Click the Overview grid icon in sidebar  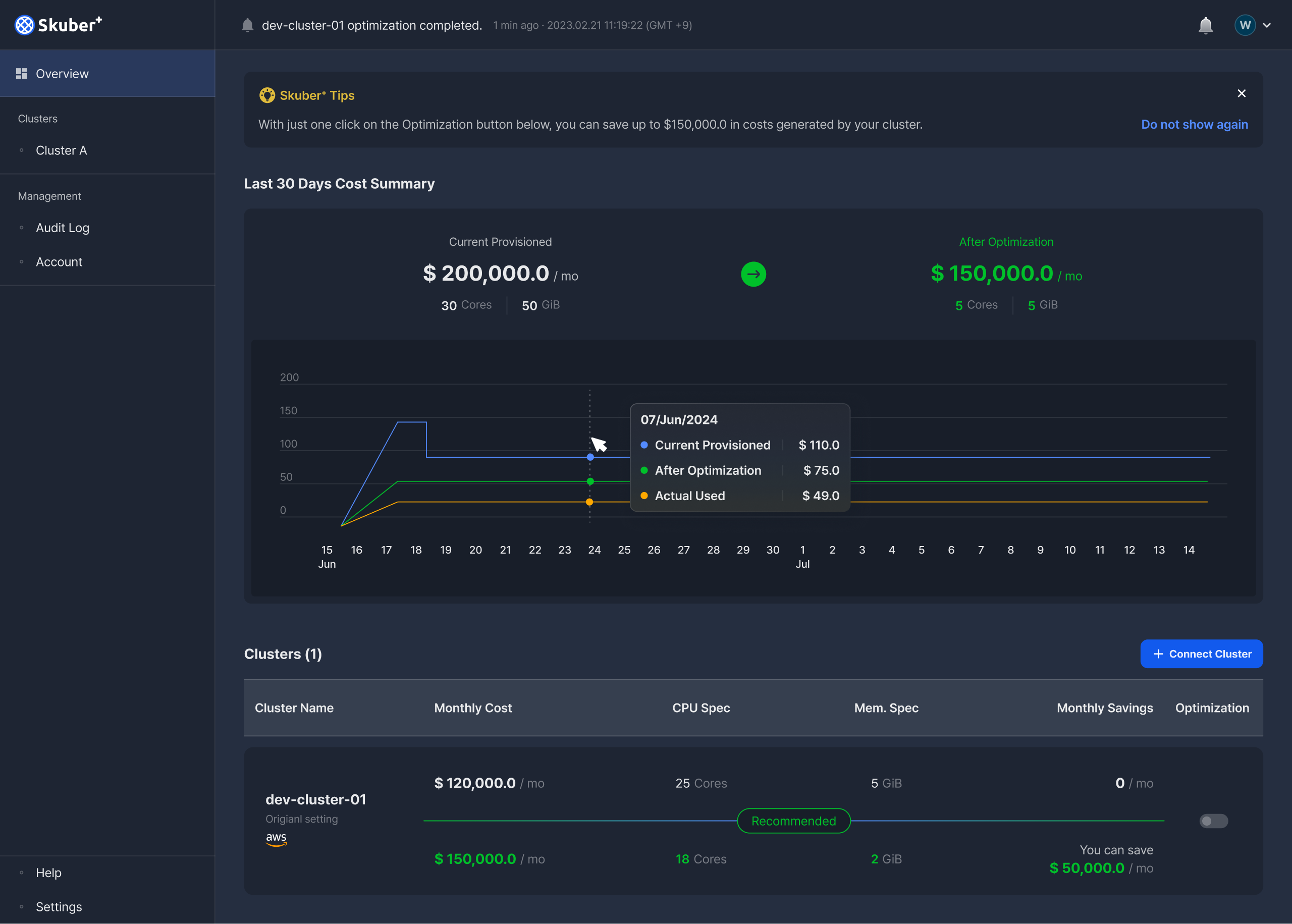[x=22, y=73]
